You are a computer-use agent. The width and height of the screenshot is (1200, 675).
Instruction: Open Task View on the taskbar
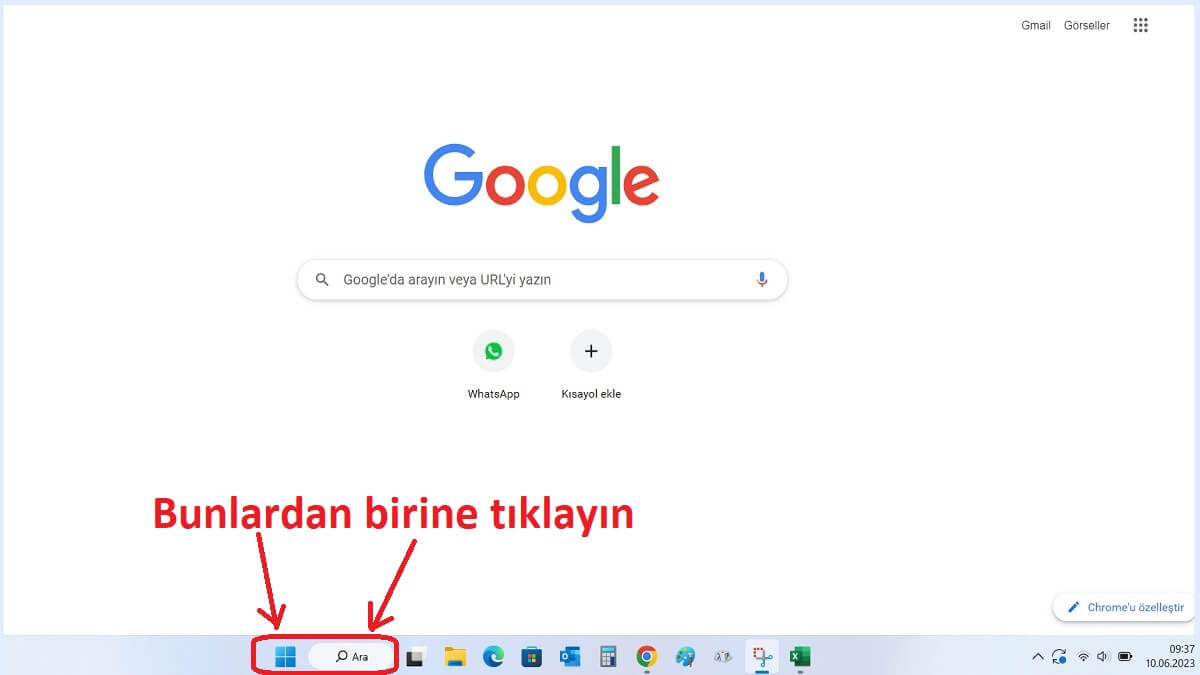coord(415,657)
